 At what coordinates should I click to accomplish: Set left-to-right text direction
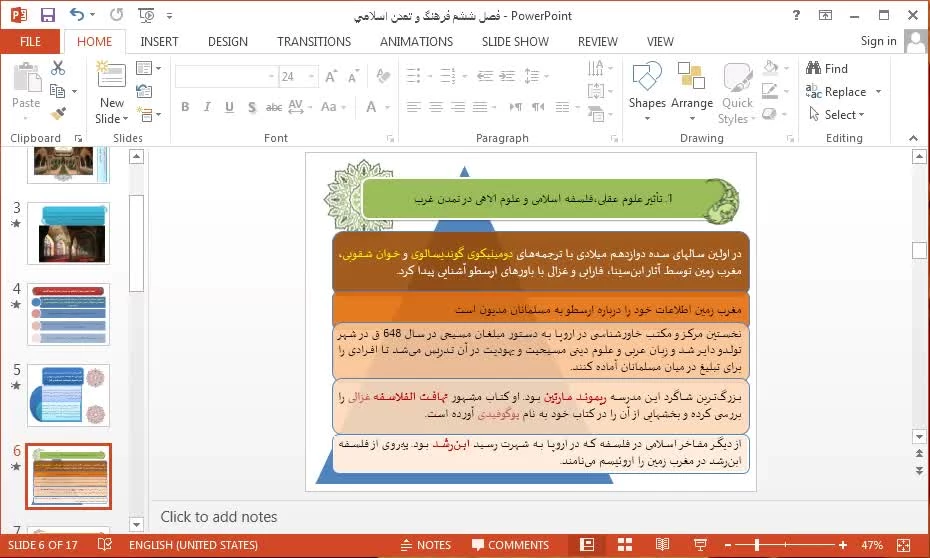click(516, 107)
